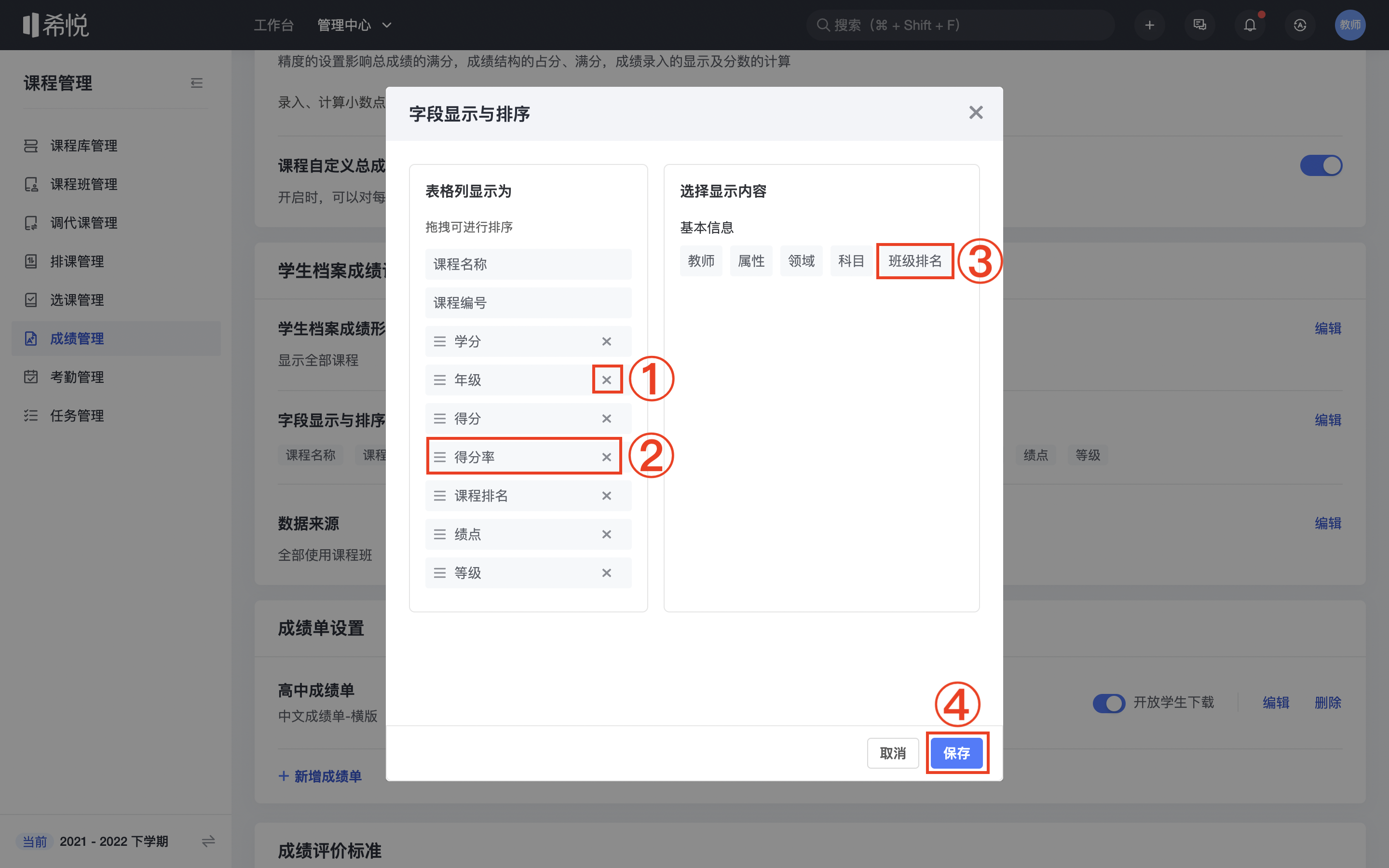
Task: Open 选课管理 in sidebar
Action: (x=116, y=299)
